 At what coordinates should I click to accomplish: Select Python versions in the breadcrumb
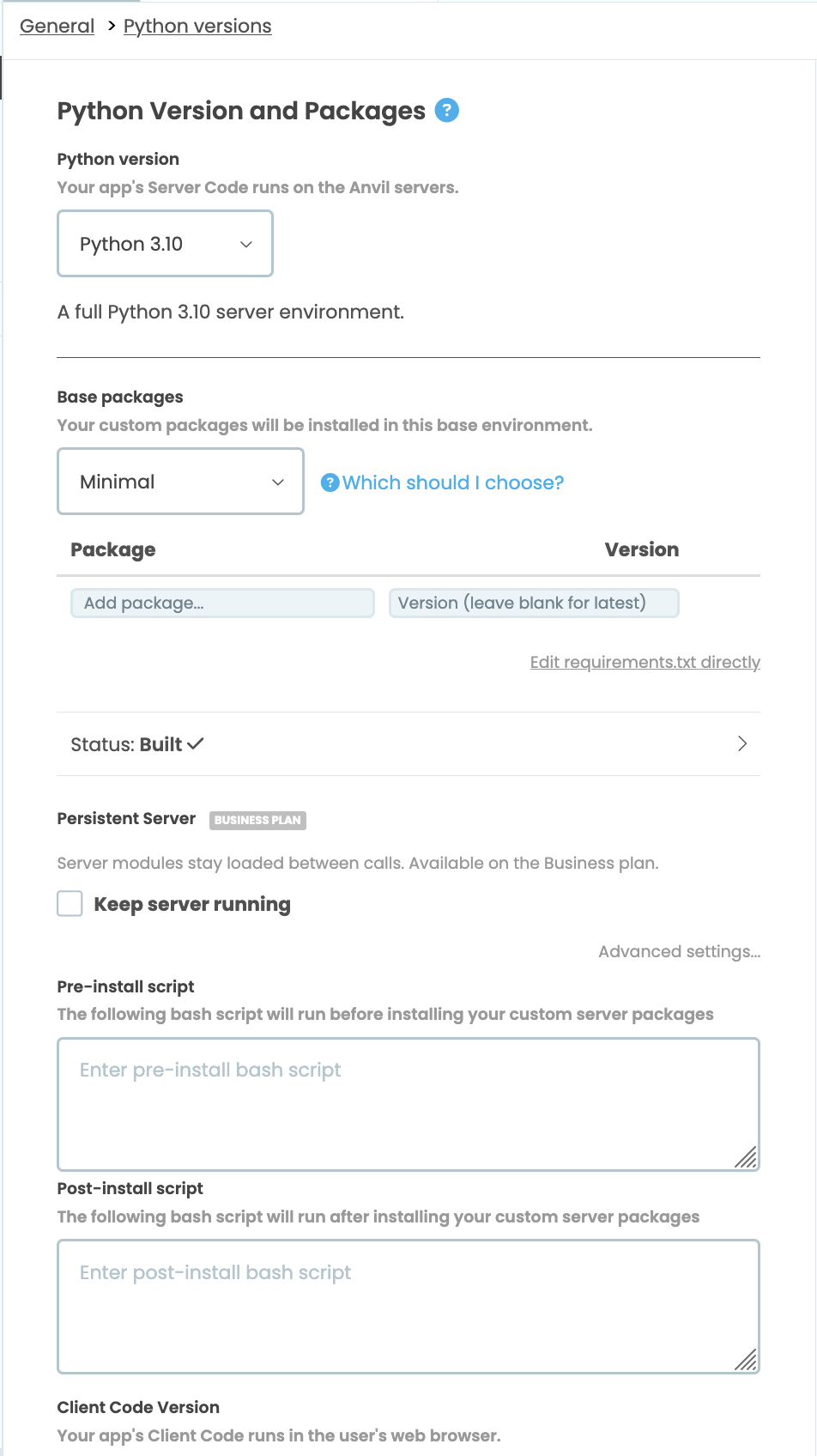click(x=197, y=27)
